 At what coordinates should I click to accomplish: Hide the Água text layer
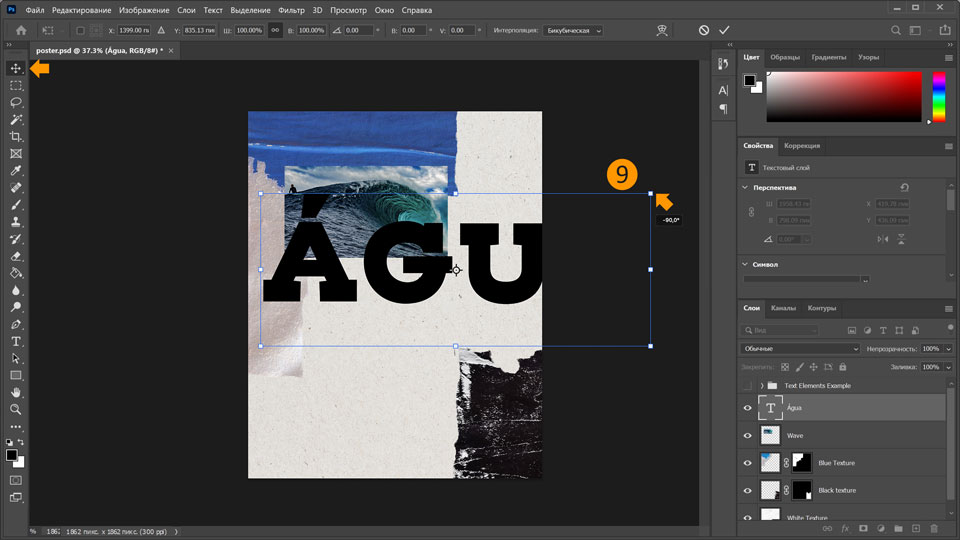click(748, 408)
